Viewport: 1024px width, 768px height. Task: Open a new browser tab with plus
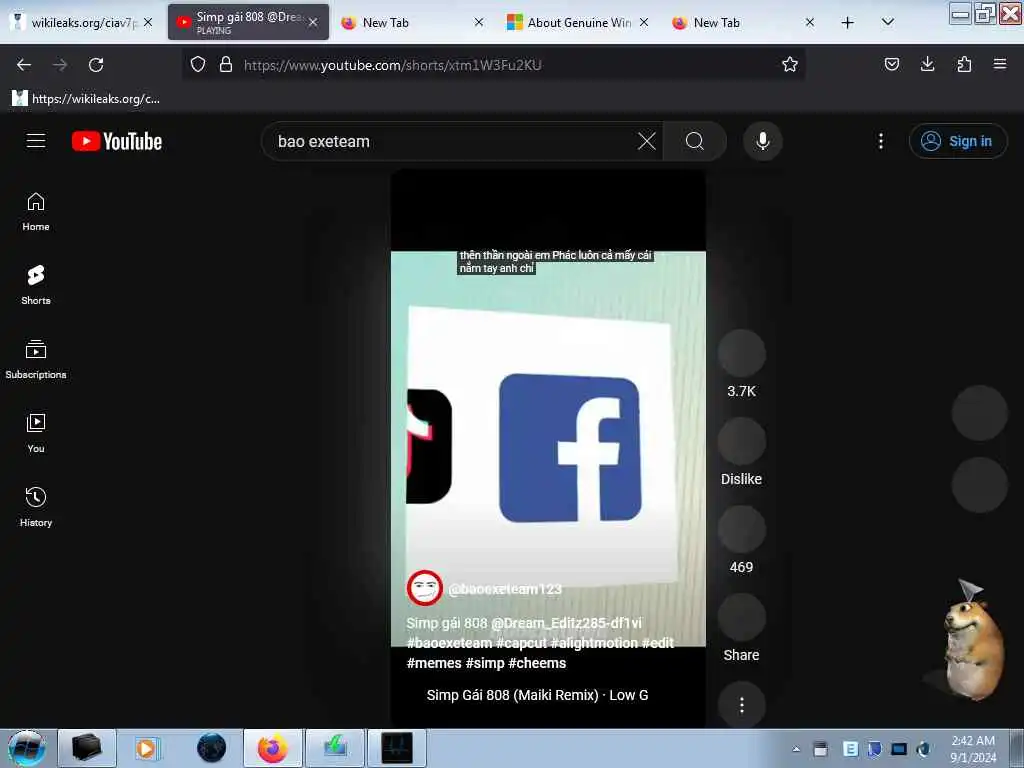847,22
